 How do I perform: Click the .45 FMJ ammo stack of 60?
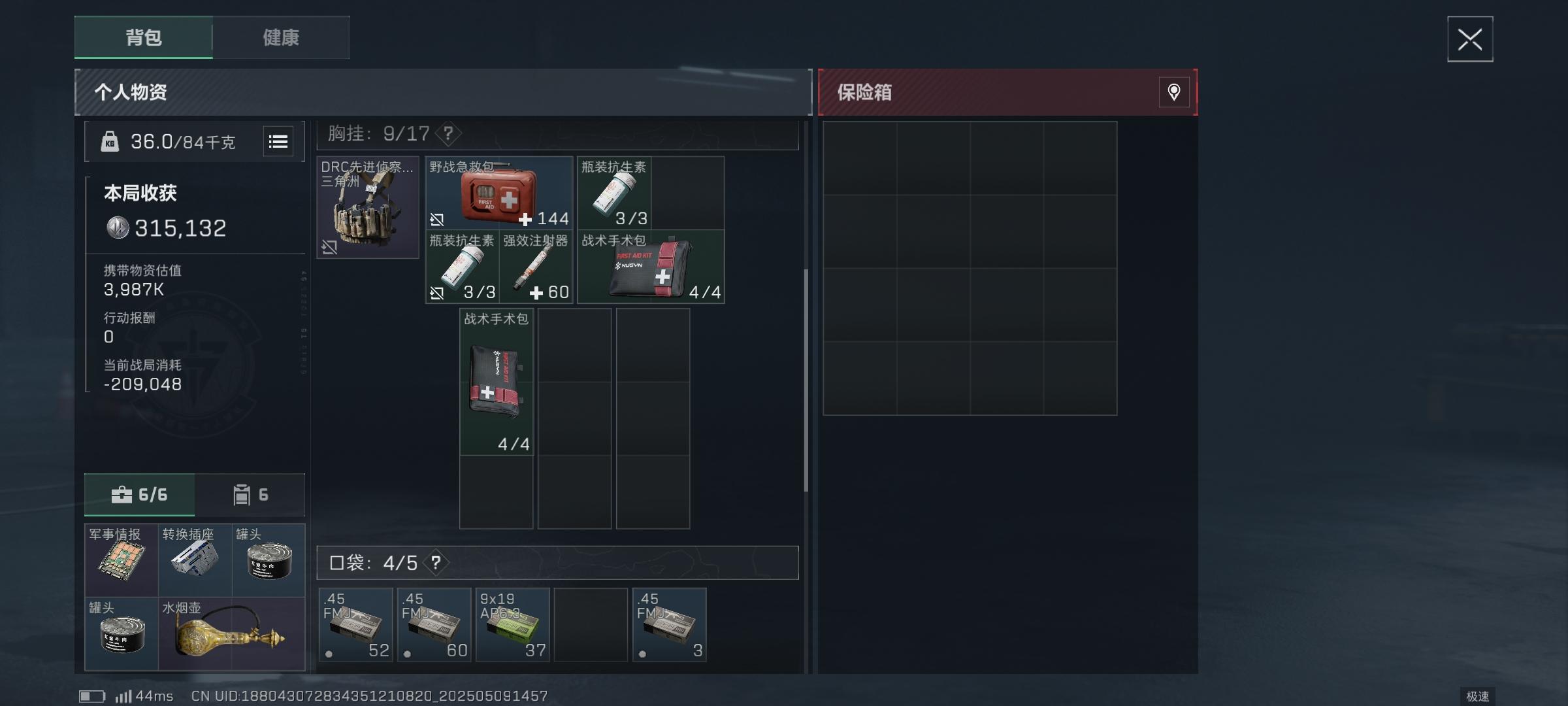pyautogui.click(x=434, y=625)
